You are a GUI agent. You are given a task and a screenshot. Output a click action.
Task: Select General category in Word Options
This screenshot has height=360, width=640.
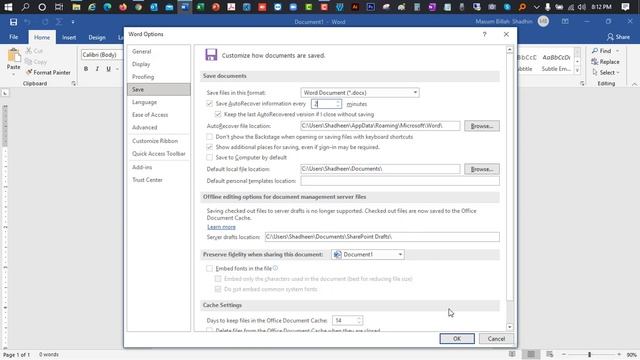159,51
